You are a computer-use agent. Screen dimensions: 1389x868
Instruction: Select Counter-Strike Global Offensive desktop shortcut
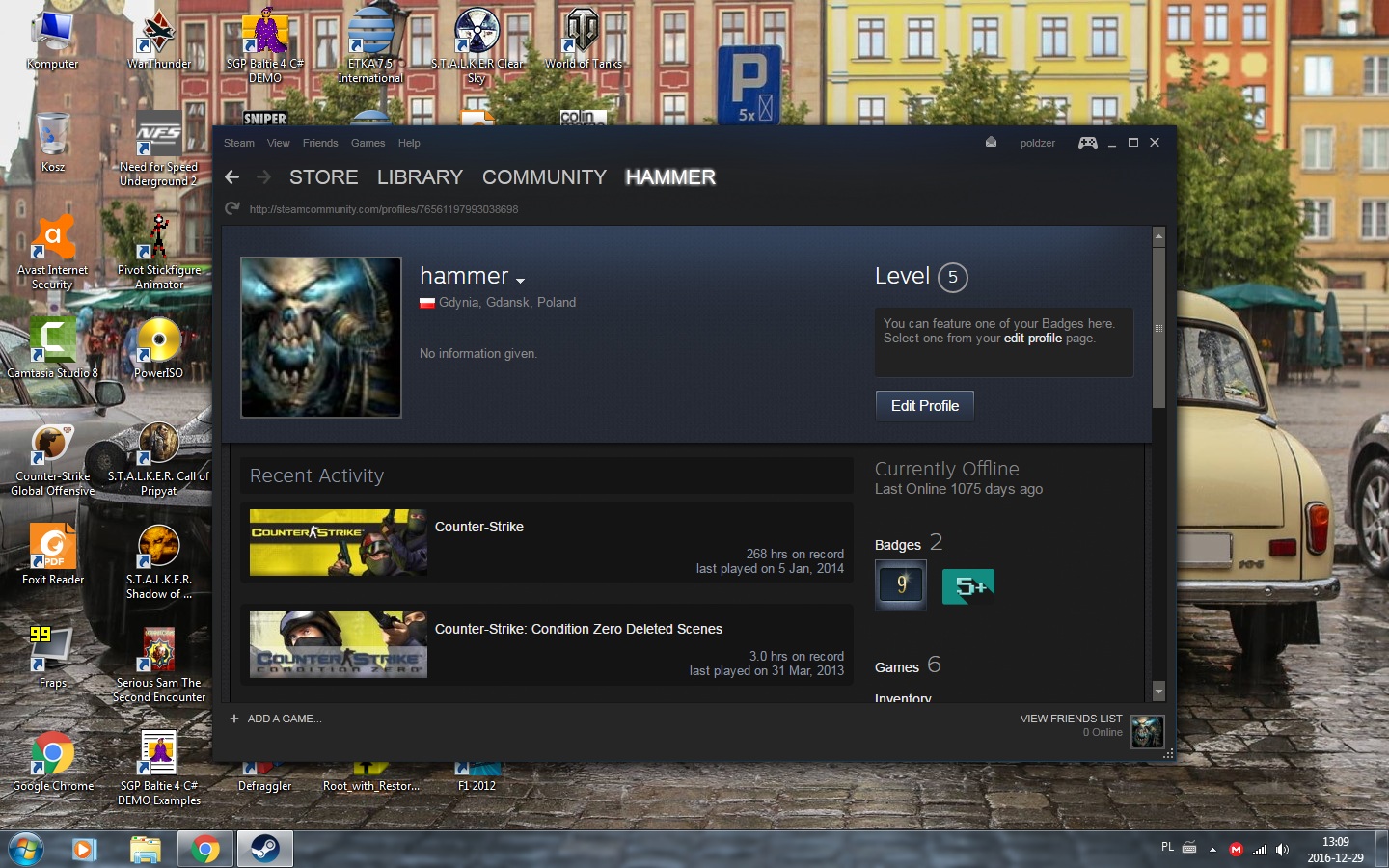53,459
